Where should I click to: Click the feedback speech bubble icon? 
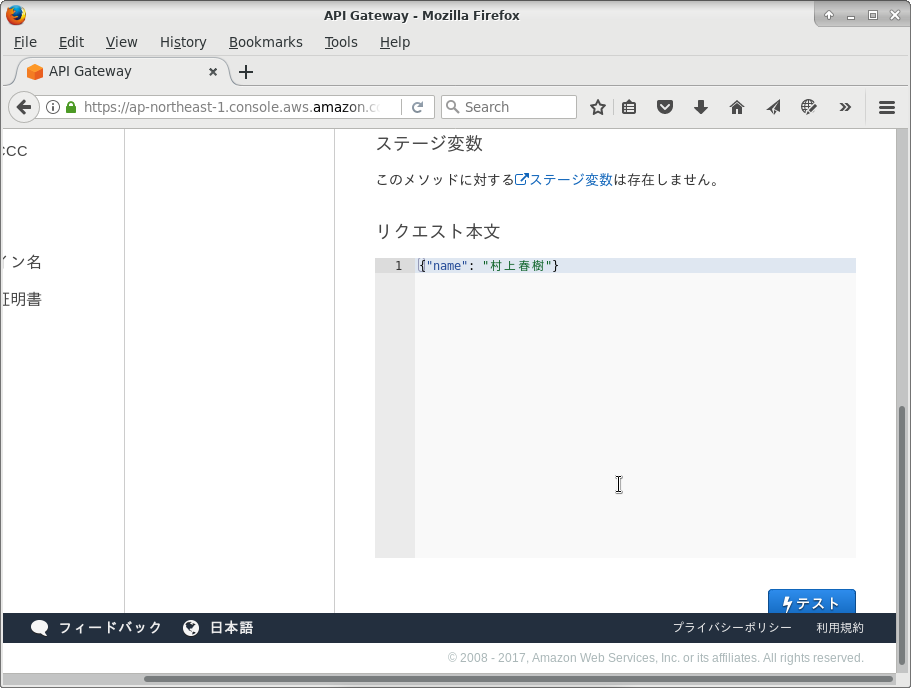pos(40,628)
